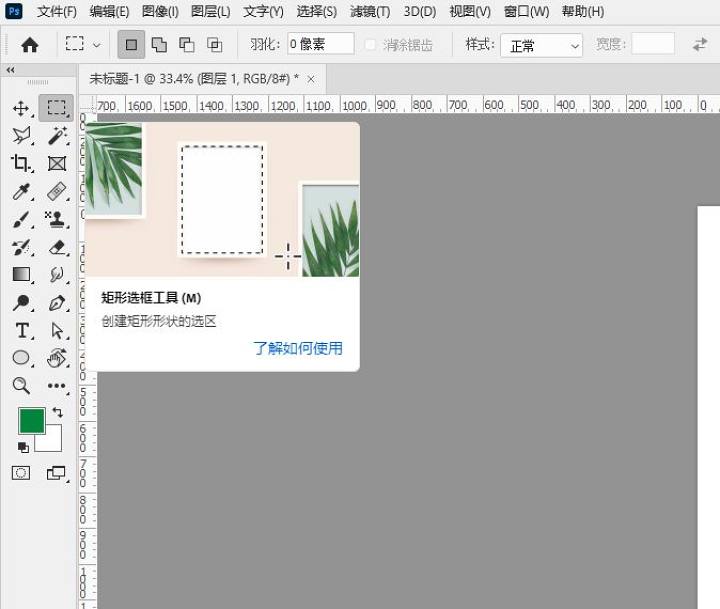Open the 文件(F) menu

[x=56, y=11]
